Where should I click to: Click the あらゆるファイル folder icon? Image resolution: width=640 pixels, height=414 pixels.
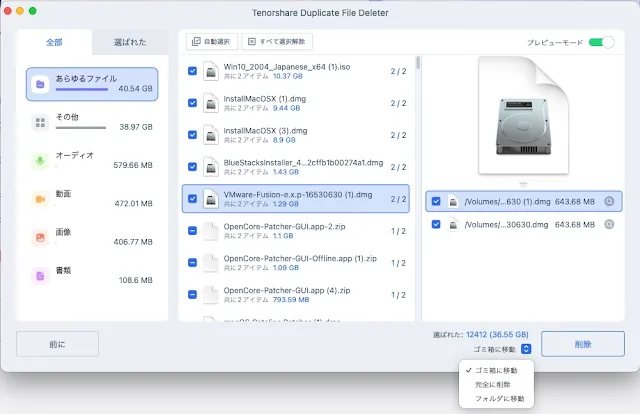tap(40, 85)
